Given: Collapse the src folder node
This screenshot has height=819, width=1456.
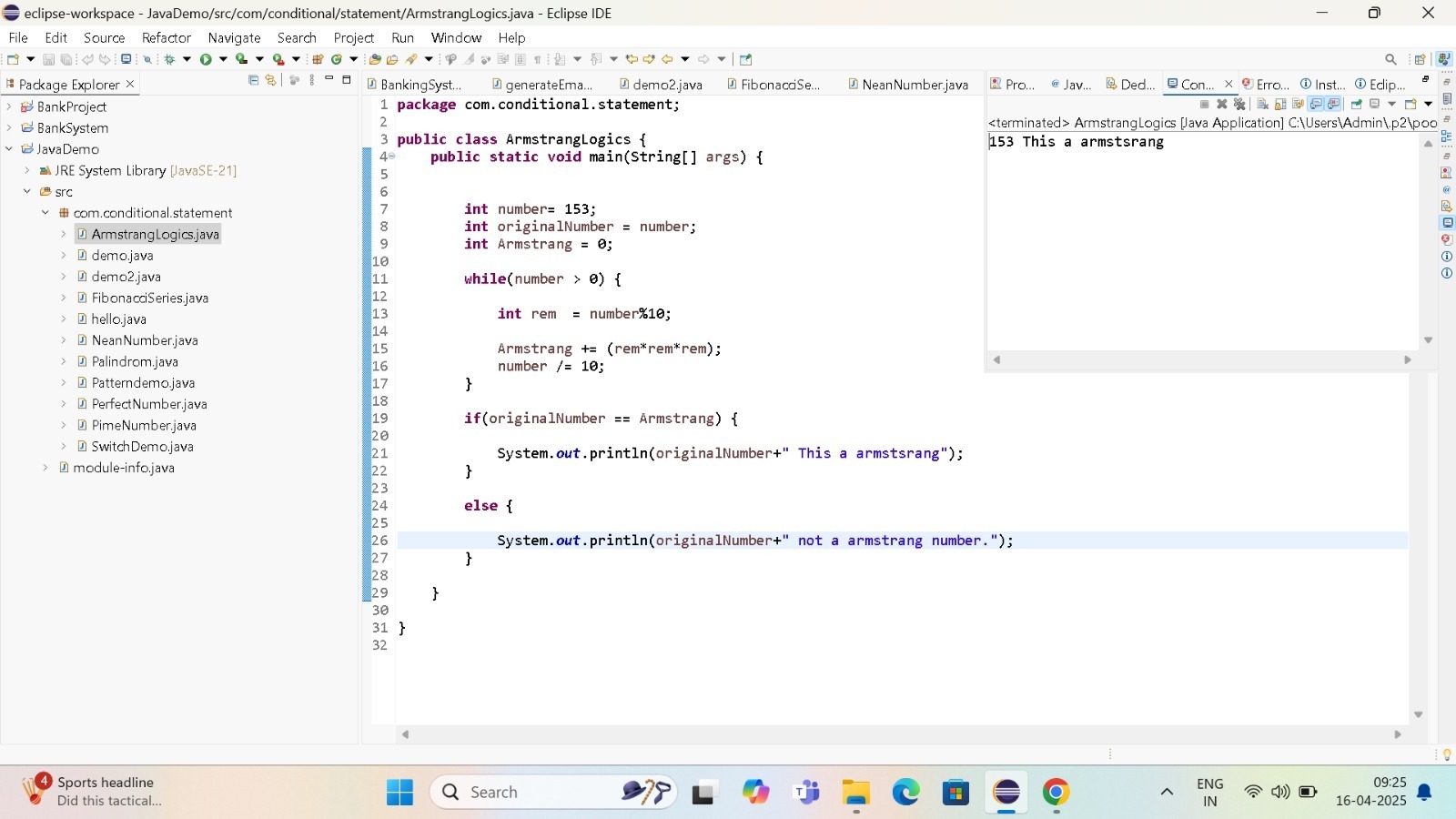Looking at the screenshot, I should click(x=27, y=191).
